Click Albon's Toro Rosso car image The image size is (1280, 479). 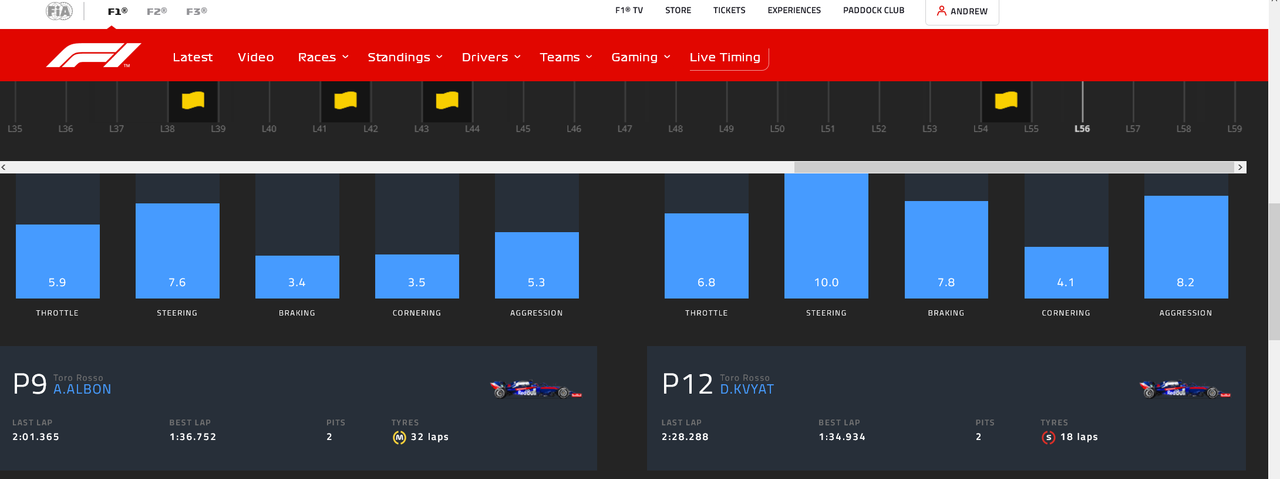coord(535,388)
